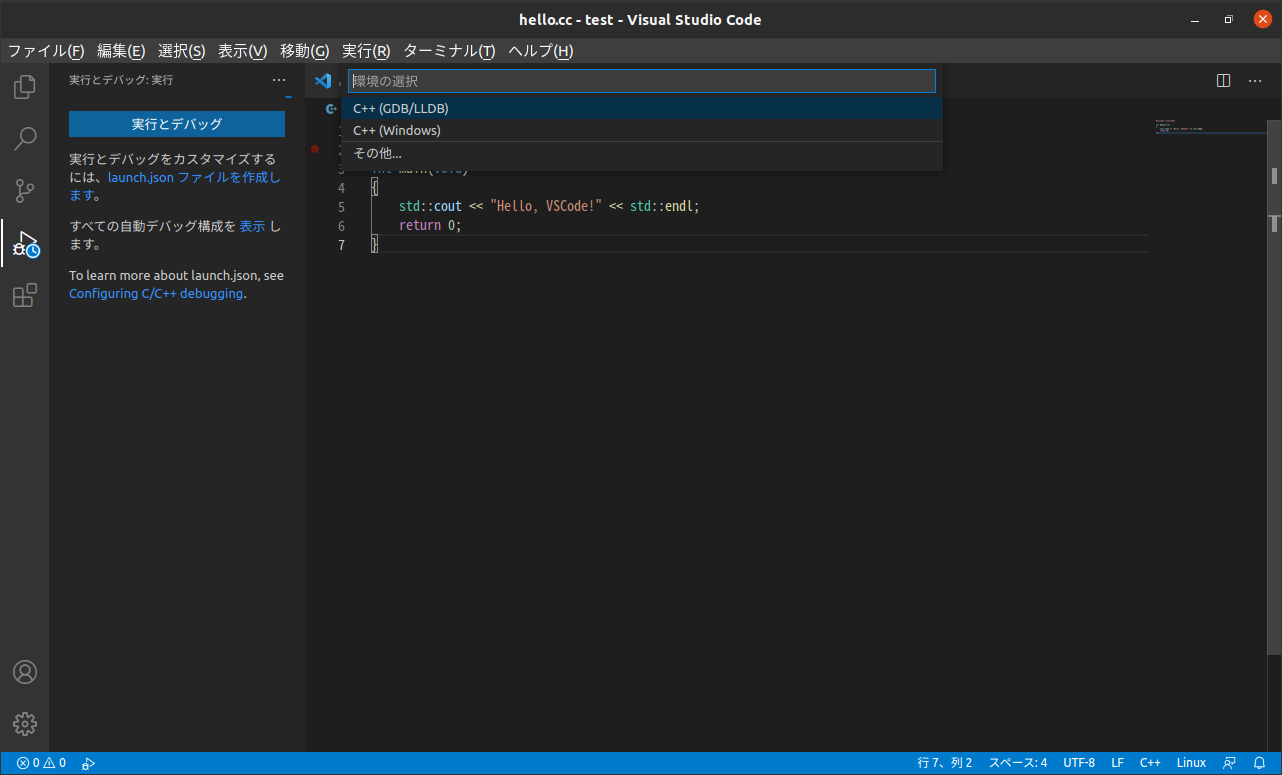
Task: Open the Explorer view in activity bar
Action: pos(25,87)
